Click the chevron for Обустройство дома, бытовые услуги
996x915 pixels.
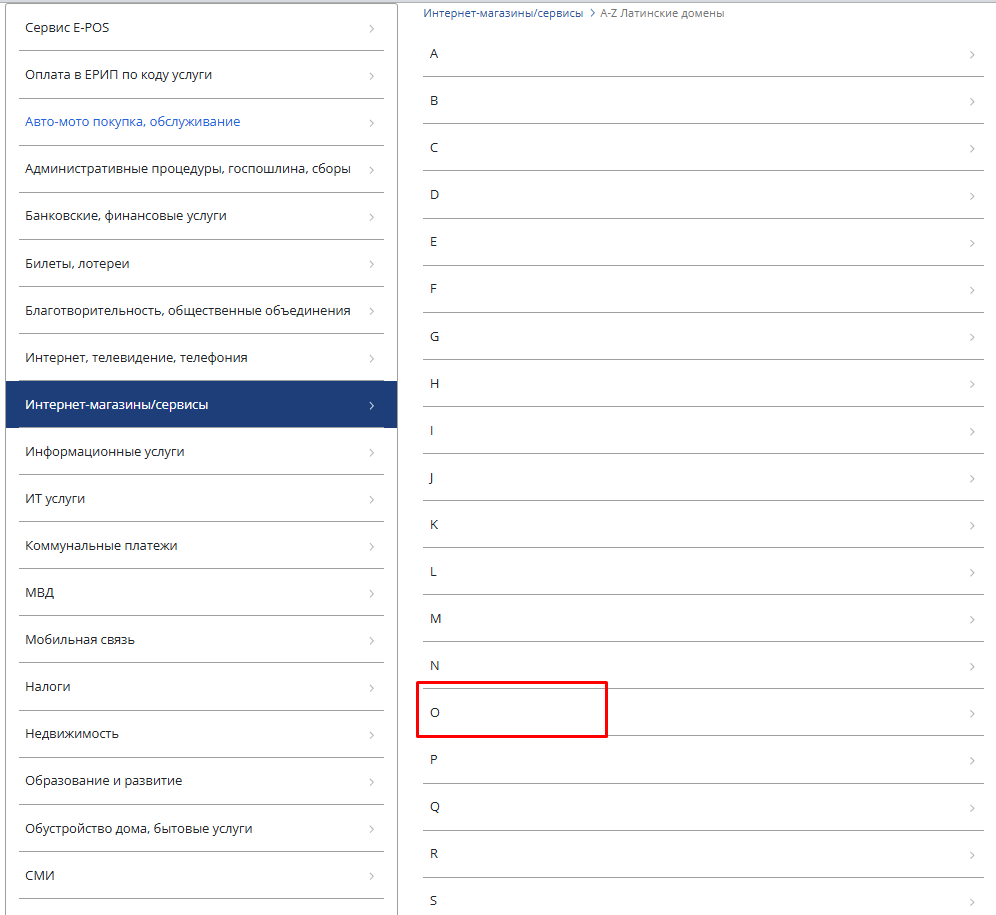point(372,829)
